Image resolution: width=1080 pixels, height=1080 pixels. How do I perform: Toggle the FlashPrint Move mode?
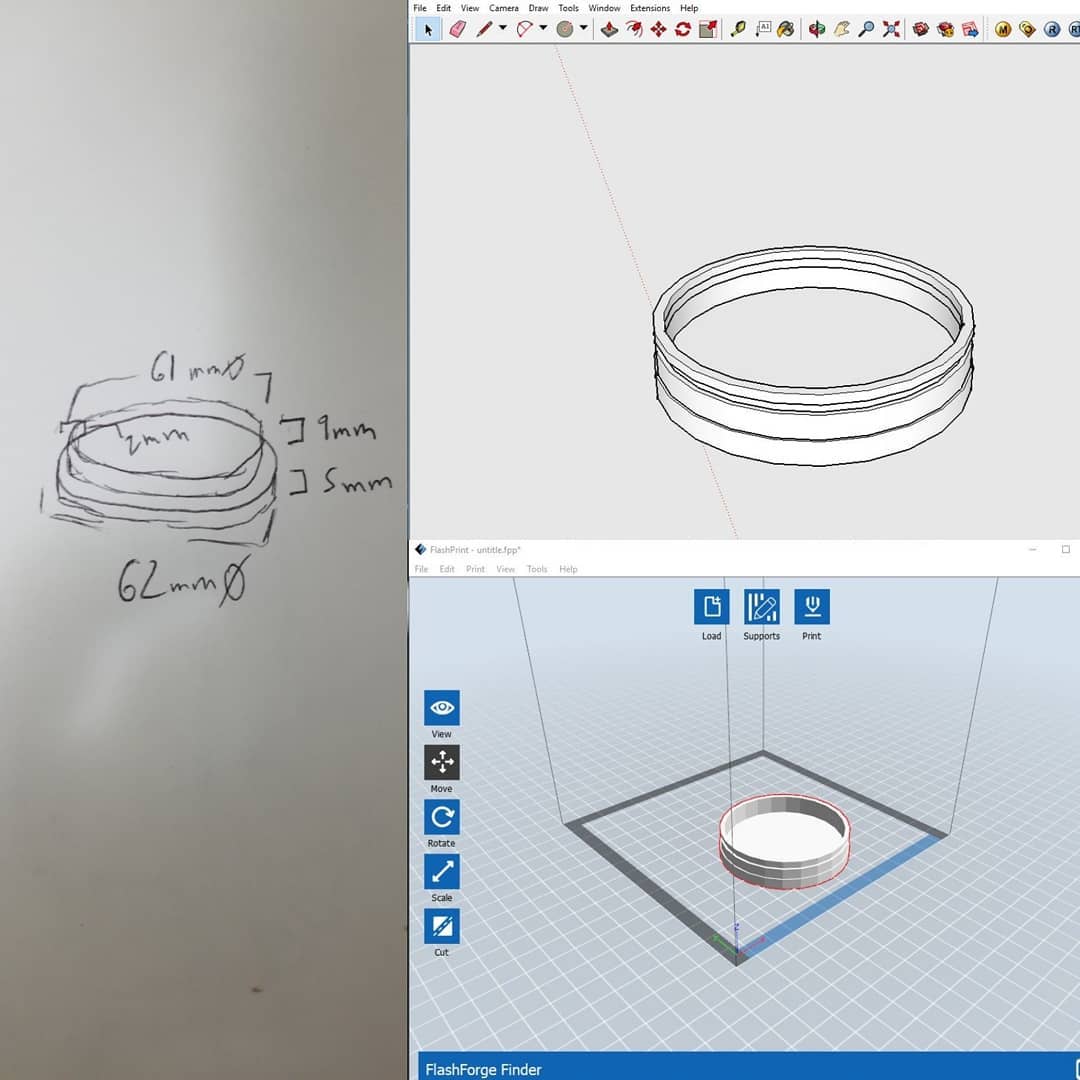pyautogui.click(x=441, y=762)
